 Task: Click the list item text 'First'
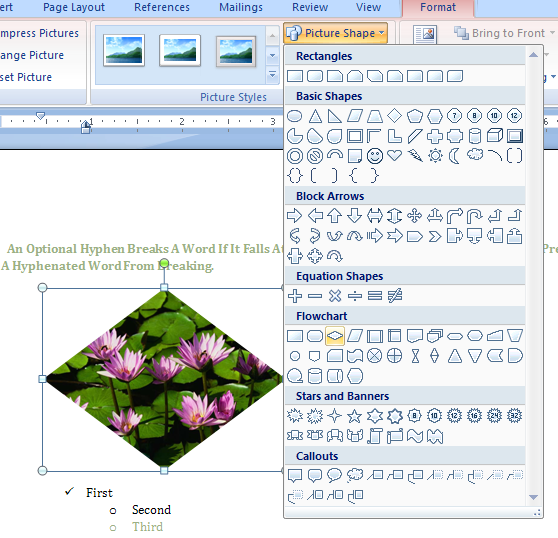[x=99, y=493]
